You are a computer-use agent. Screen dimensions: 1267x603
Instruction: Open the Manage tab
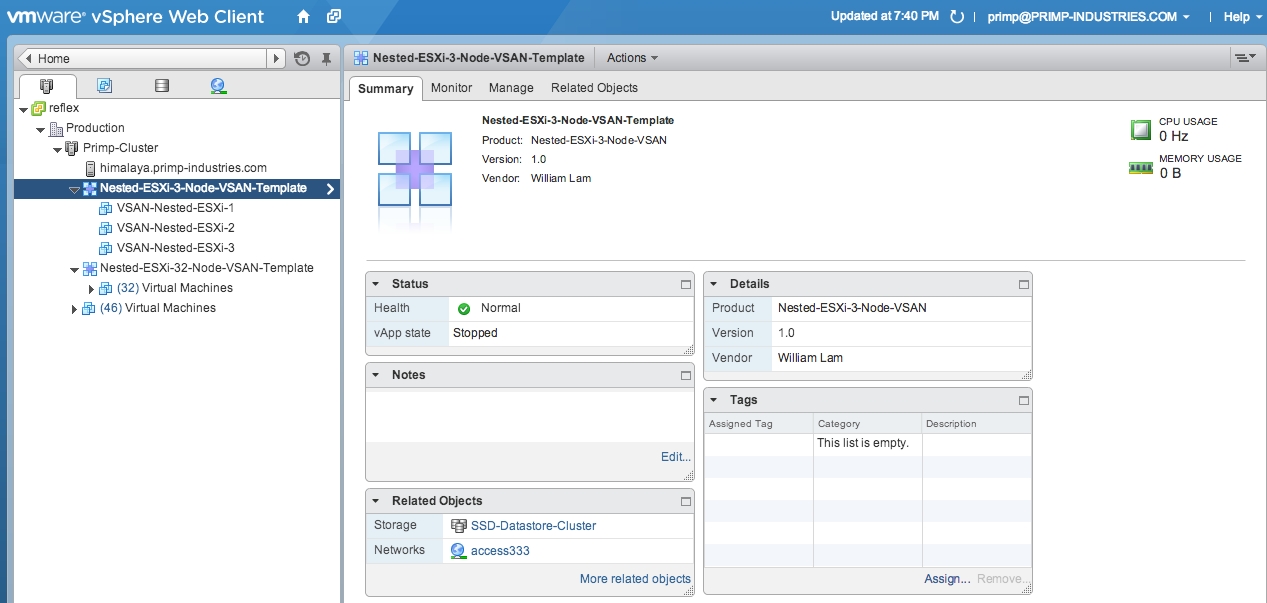pos(511,88)
